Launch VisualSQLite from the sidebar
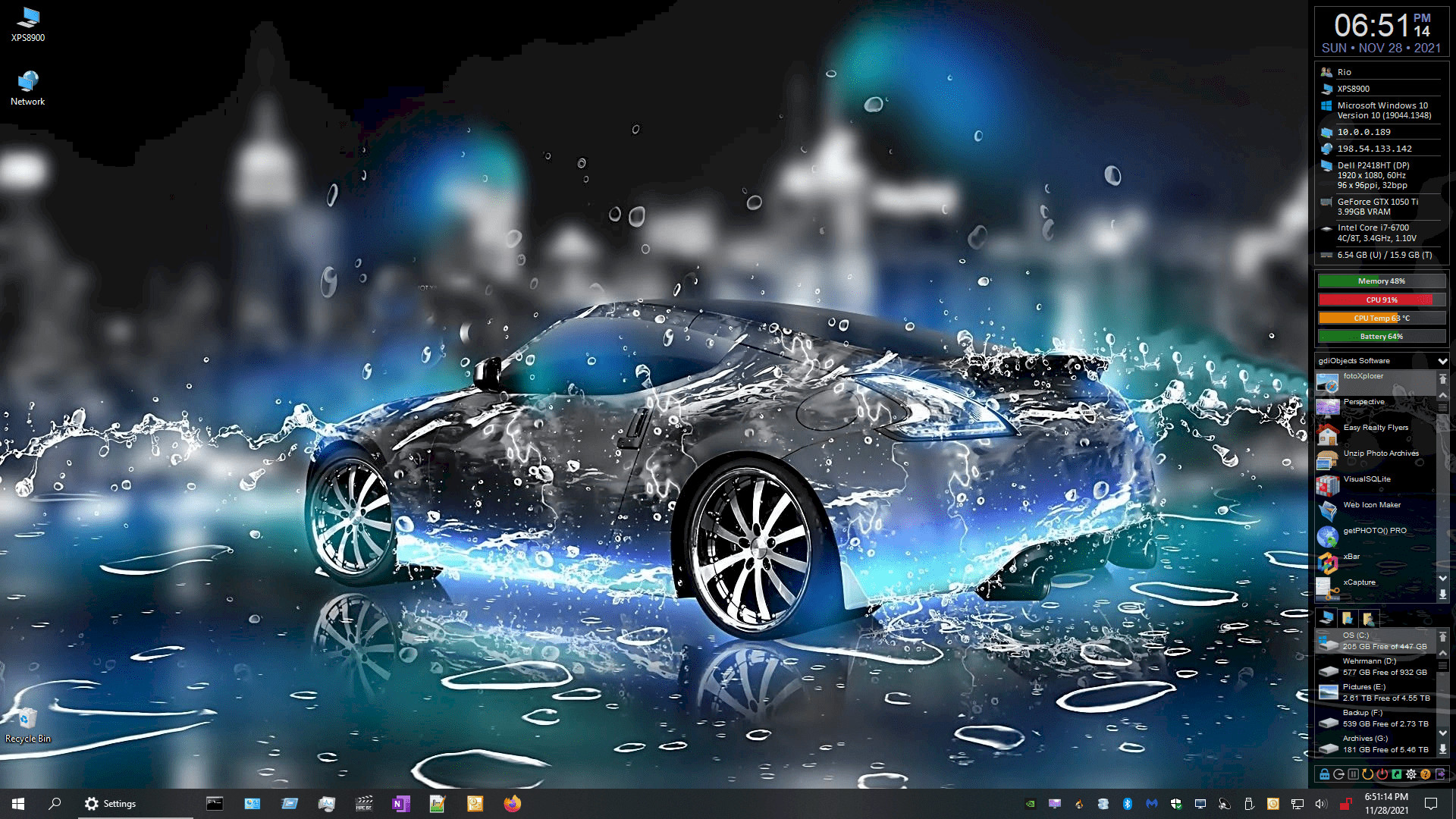Viewport: 1456px width, 819px height. (1367, 480)
